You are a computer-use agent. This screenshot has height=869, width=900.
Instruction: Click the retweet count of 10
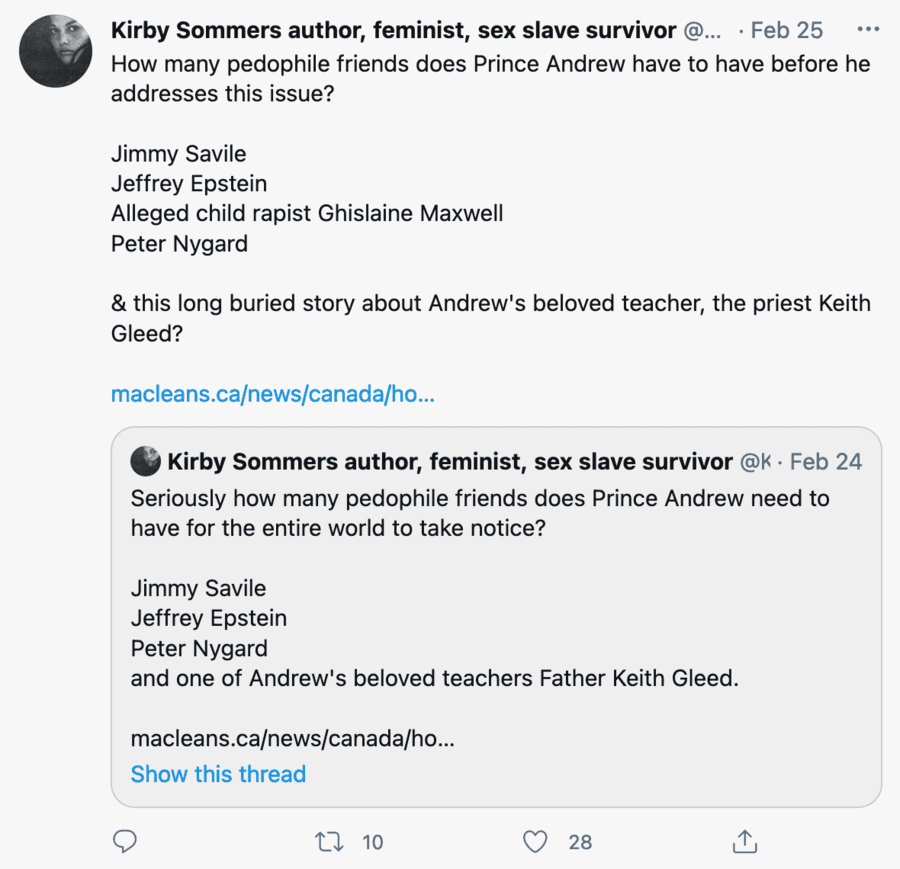[372, 842]
